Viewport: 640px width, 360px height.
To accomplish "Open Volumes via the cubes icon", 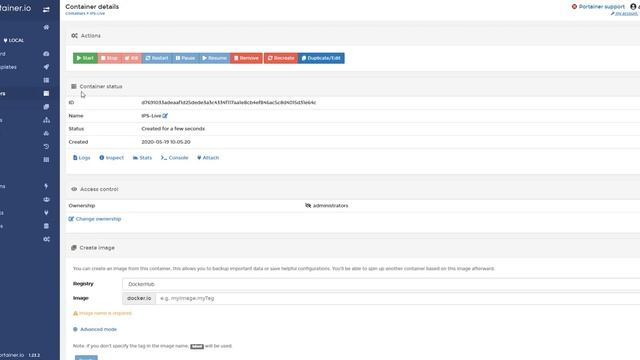I will (x=46, y=133).
